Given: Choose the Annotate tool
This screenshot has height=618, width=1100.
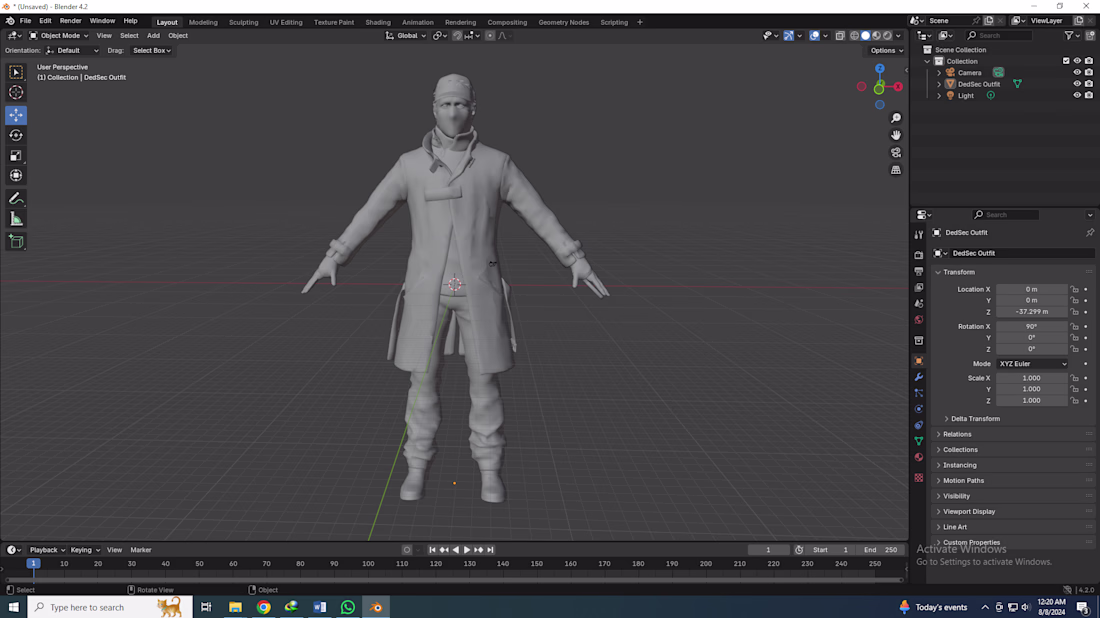Looking at the screenshot, I should click(15, 199).
